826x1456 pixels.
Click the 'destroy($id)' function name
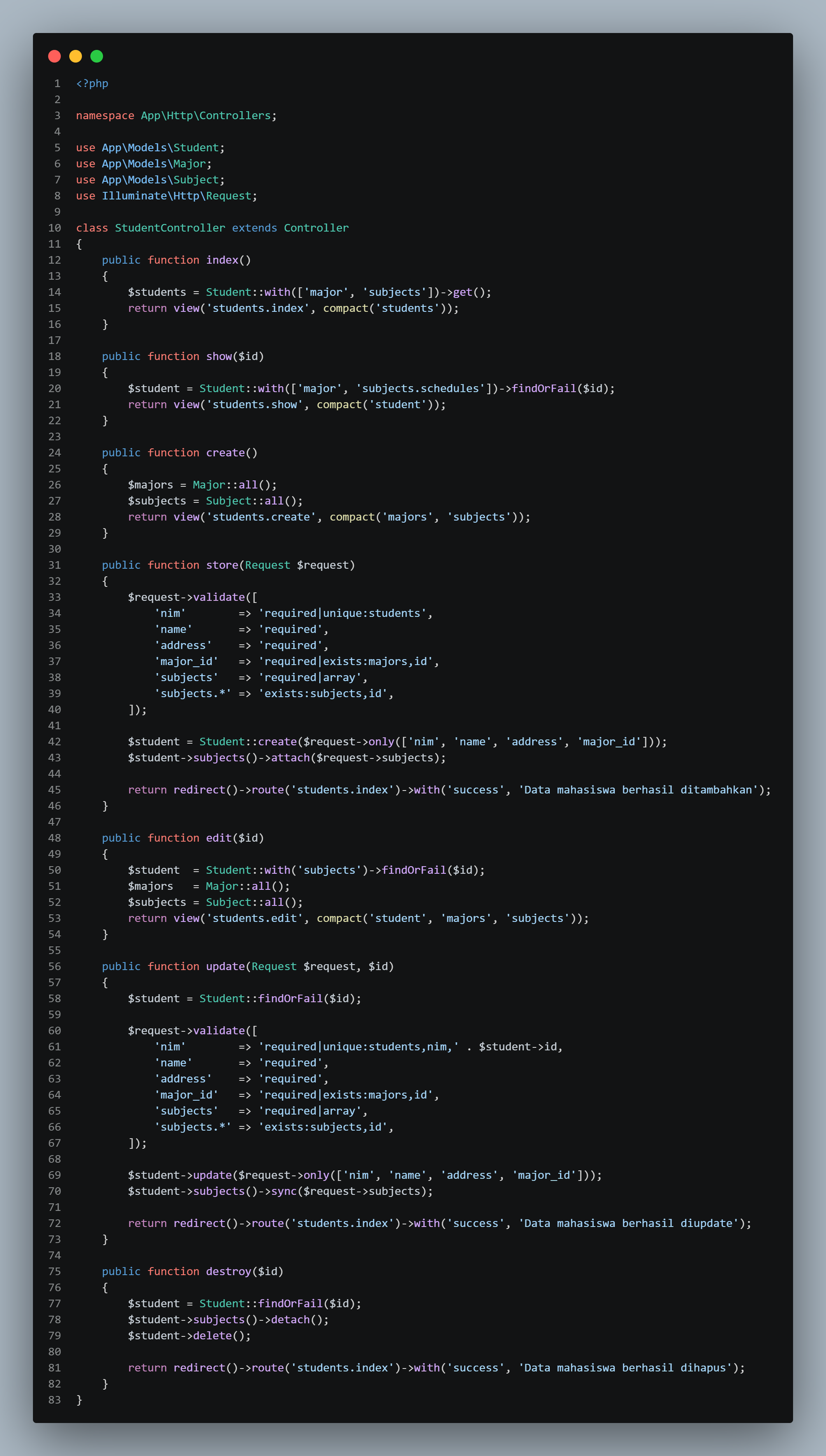245,1272
